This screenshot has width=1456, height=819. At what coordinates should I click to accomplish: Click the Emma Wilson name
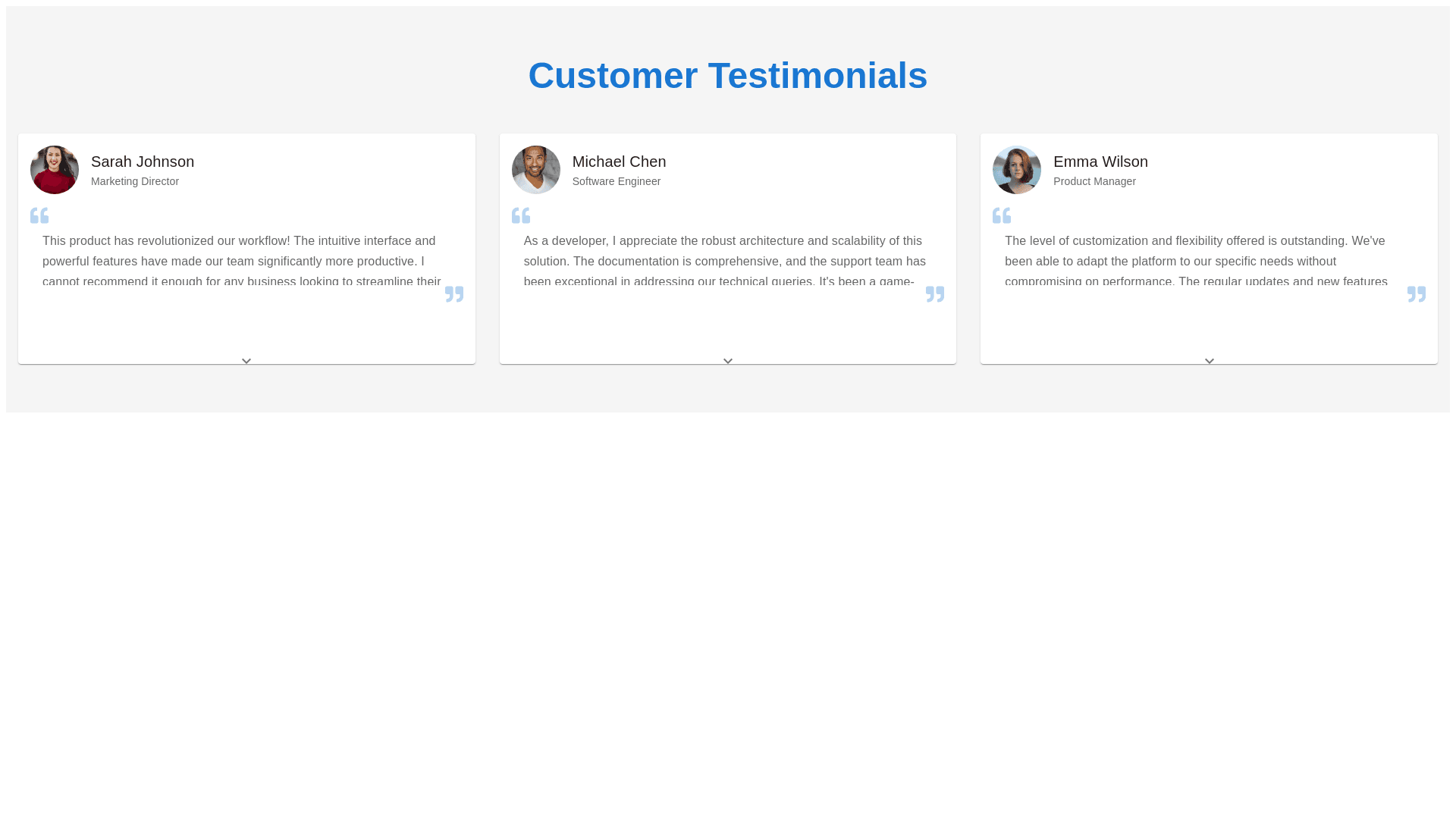click(1100, 162)
